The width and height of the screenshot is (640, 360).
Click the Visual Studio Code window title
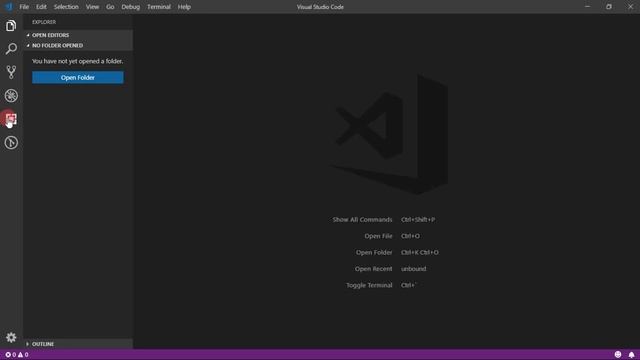click(x=320, y=7)
